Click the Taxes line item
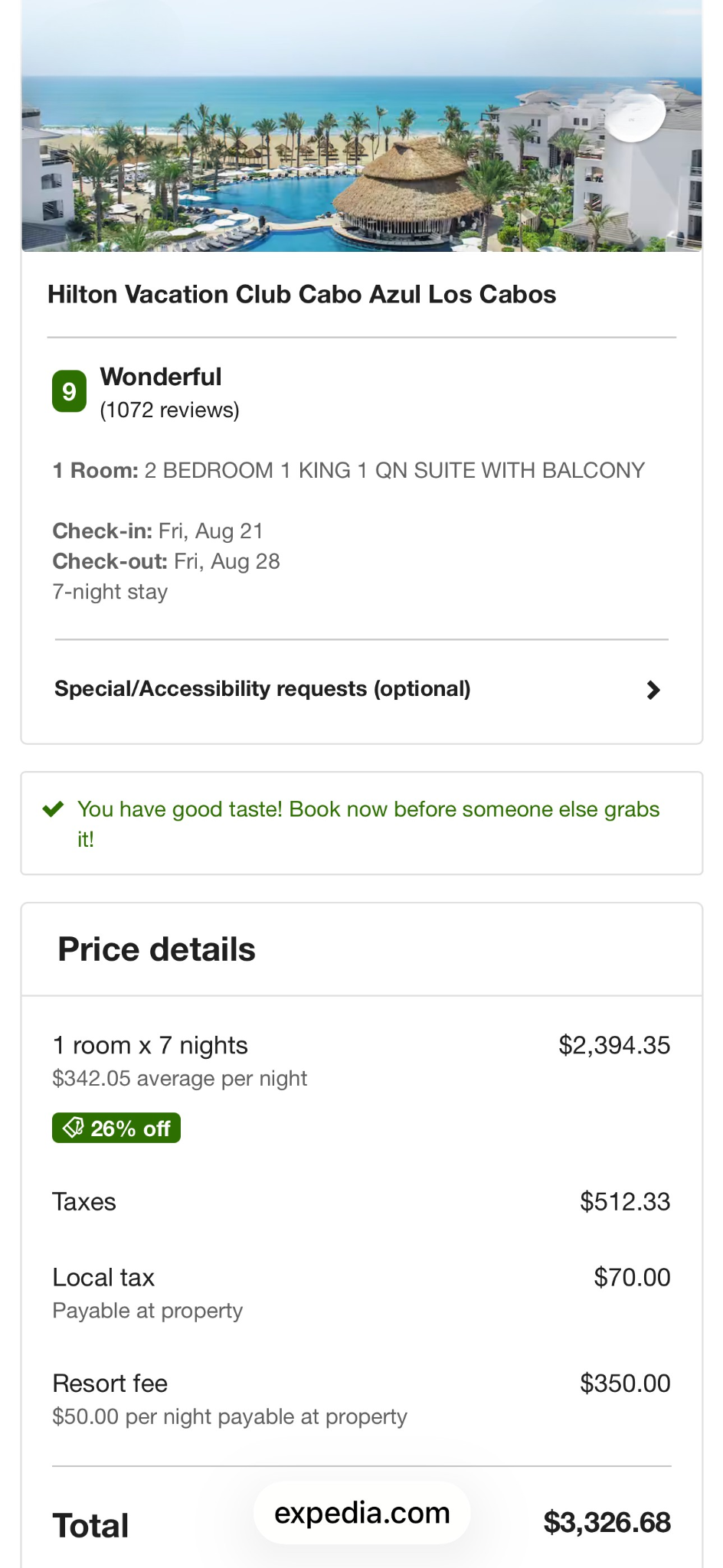 84,1202
